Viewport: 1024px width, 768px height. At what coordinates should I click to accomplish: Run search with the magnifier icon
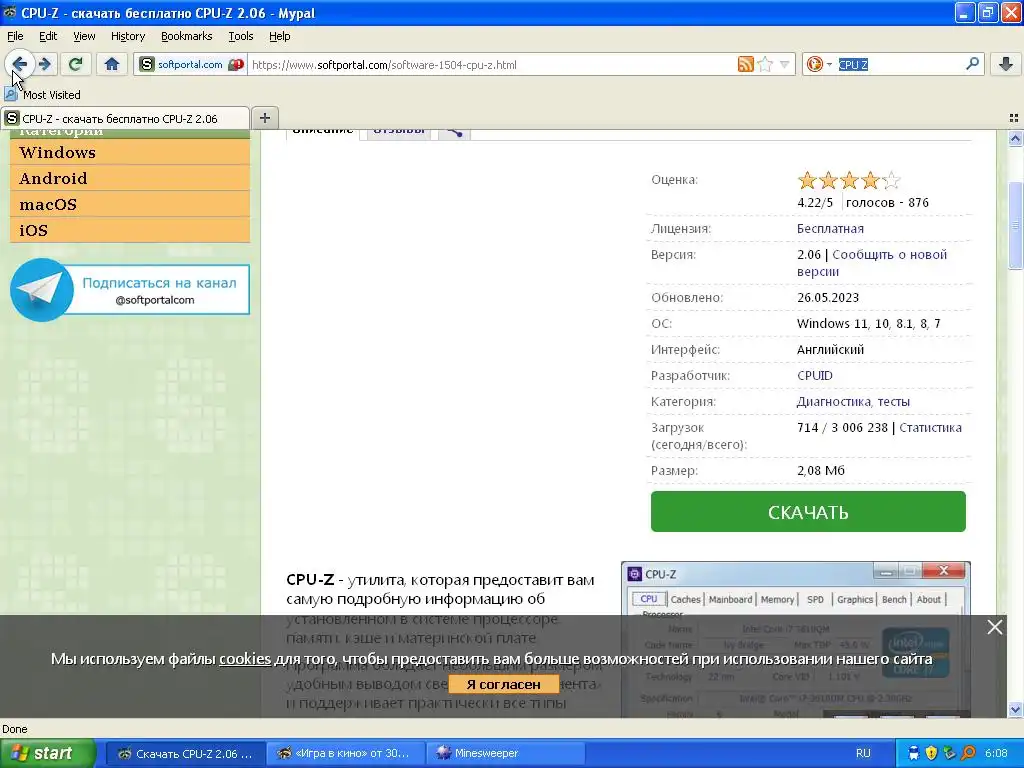[x=972, y=64]
